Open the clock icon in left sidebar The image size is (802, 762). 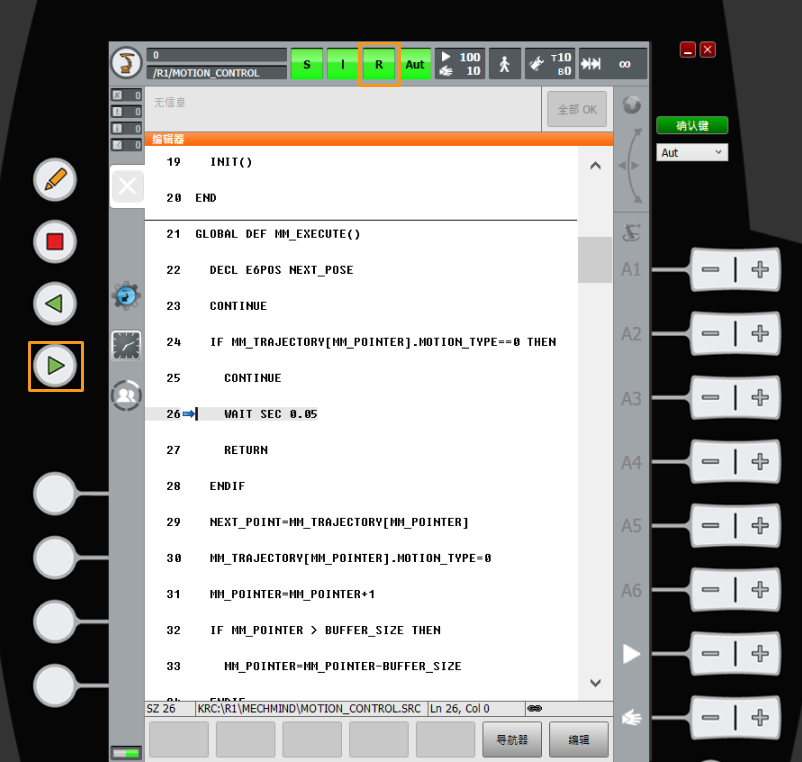tap(126, 345)
